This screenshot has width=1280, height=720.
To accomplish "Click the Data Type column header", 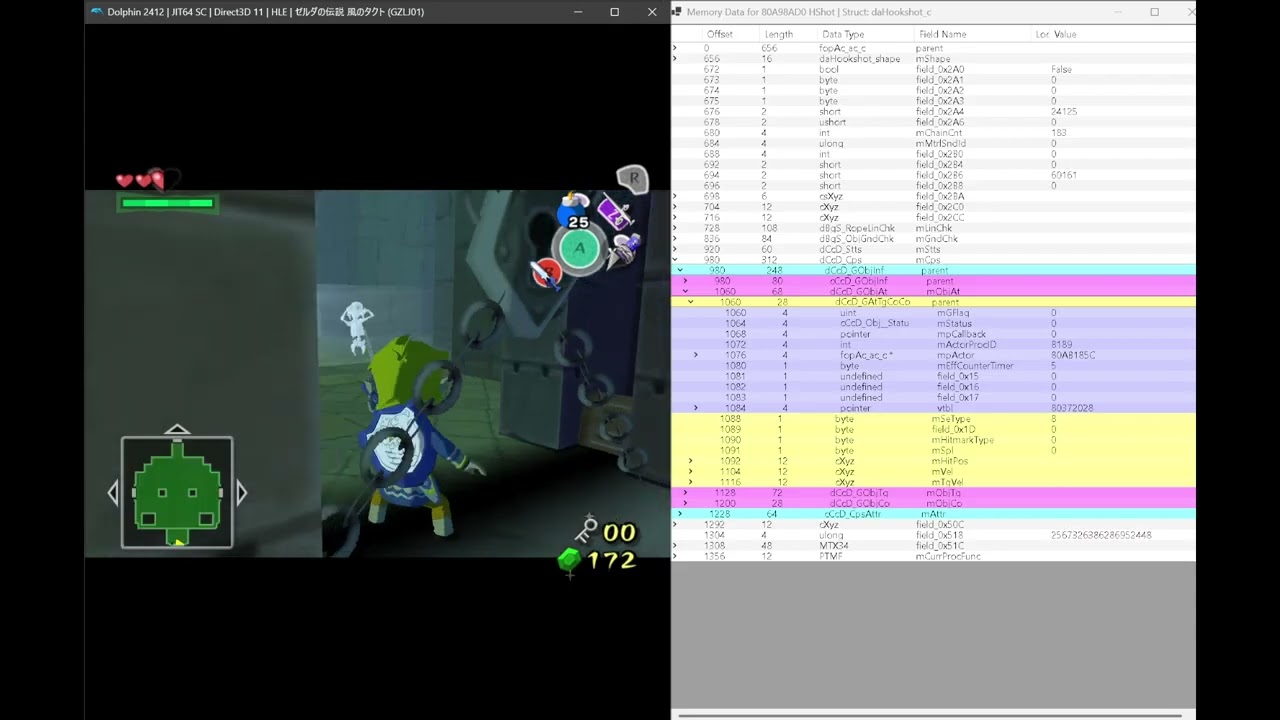I will click(x=843, y=34).
